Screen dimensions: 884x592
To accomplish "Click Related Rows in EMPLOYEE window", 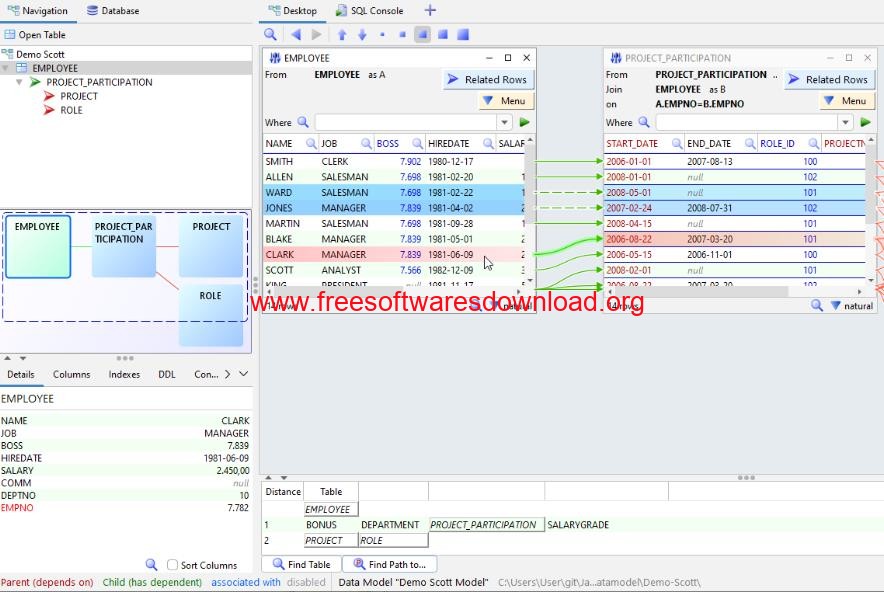I will (x=488, y=79).
